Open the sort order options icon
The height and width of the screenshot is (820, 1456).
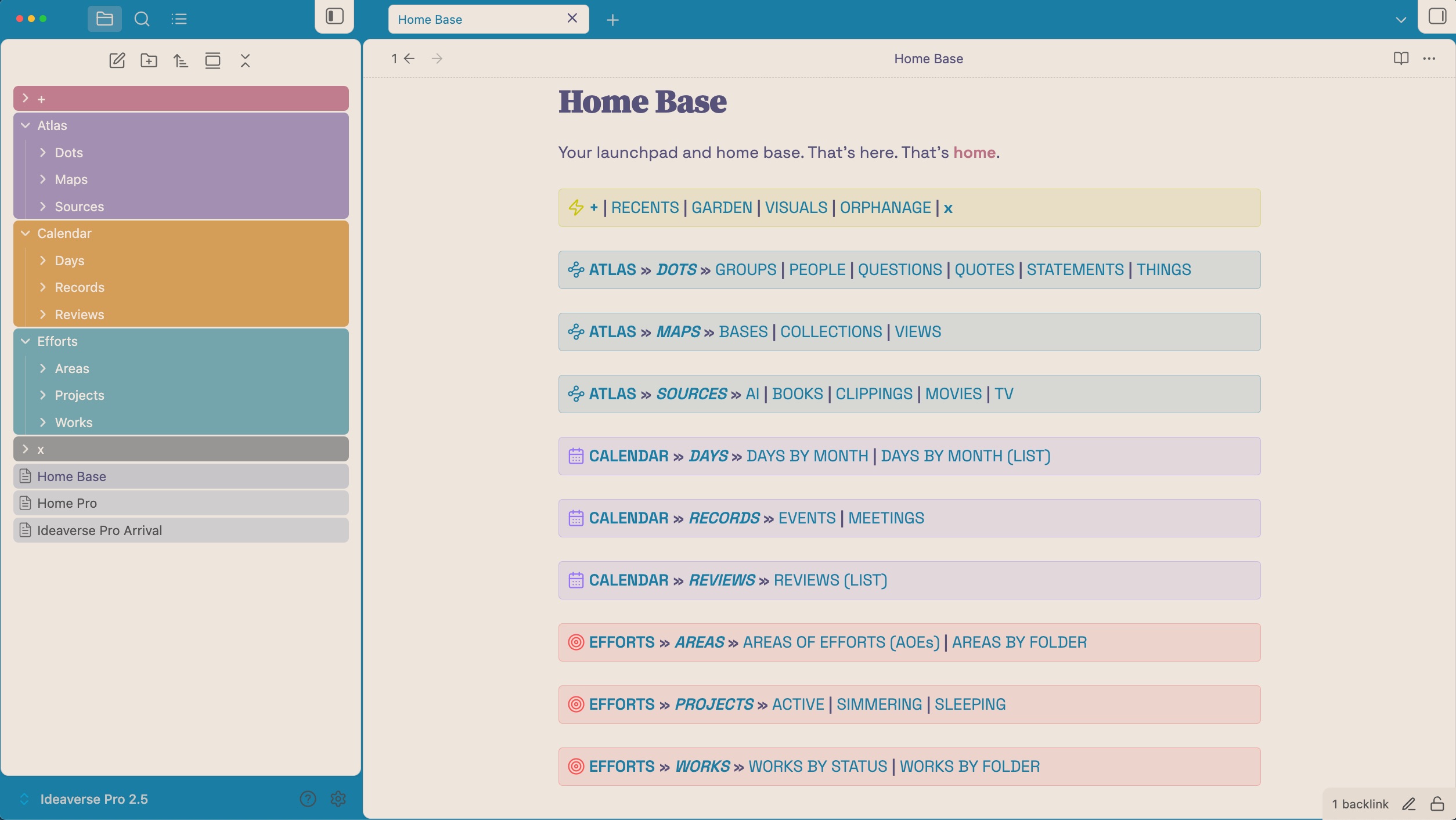tap(181, 60)
